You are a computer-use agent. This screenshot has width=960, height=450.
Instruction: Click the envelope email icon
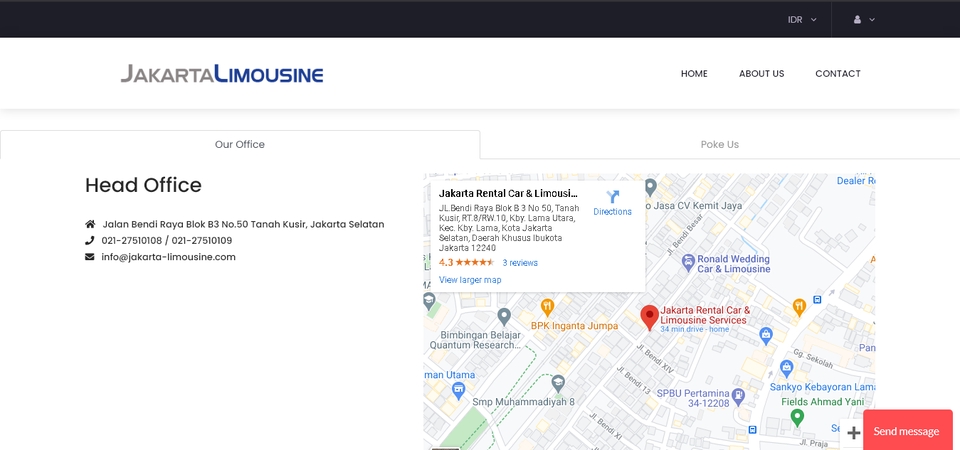(x=89, y=257)
